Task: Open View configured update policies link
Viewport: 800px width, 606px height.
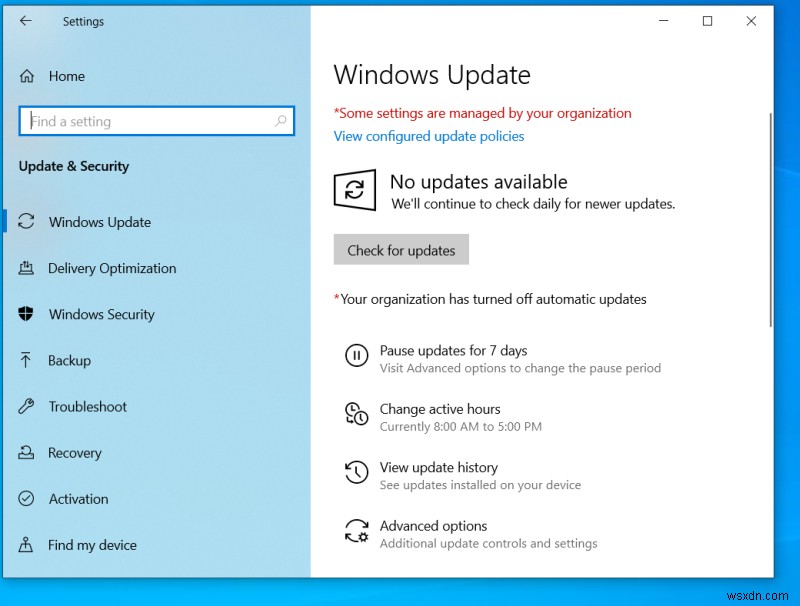Action: (x=428, y=136)
